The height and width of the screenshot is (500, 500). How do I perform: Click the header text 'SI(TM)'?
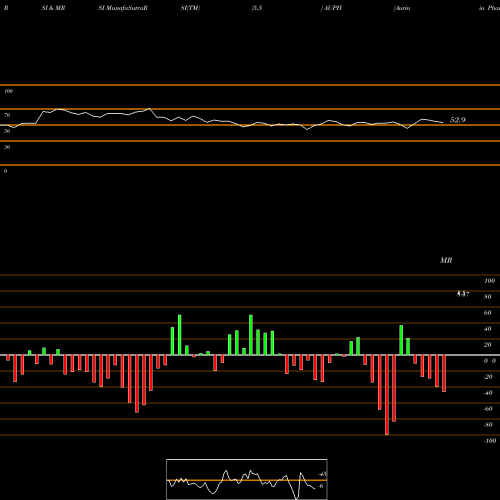(x=190, y=8)
